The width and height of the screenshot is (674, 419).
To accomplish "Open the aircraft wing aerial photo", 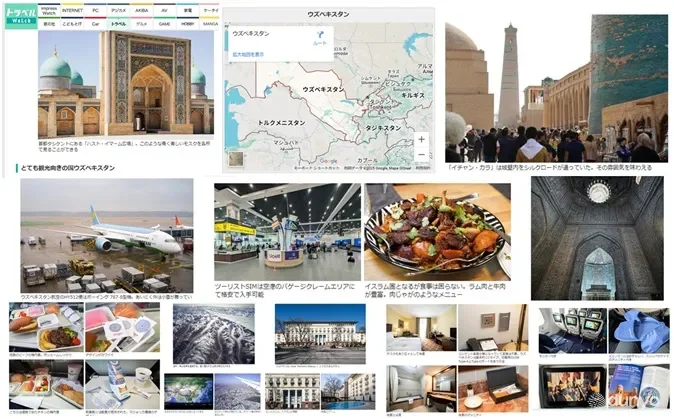I will click(238, 391).
